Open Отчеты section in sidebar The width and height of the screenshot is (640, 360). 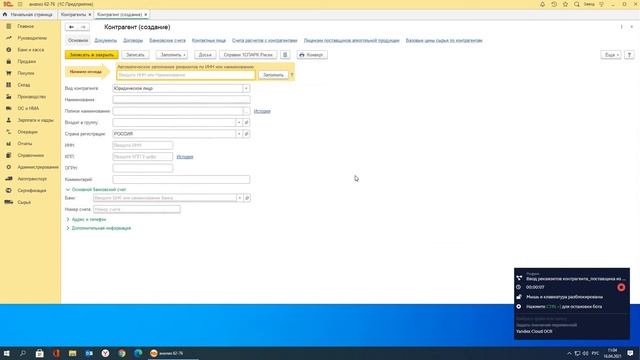pos(24,144)
